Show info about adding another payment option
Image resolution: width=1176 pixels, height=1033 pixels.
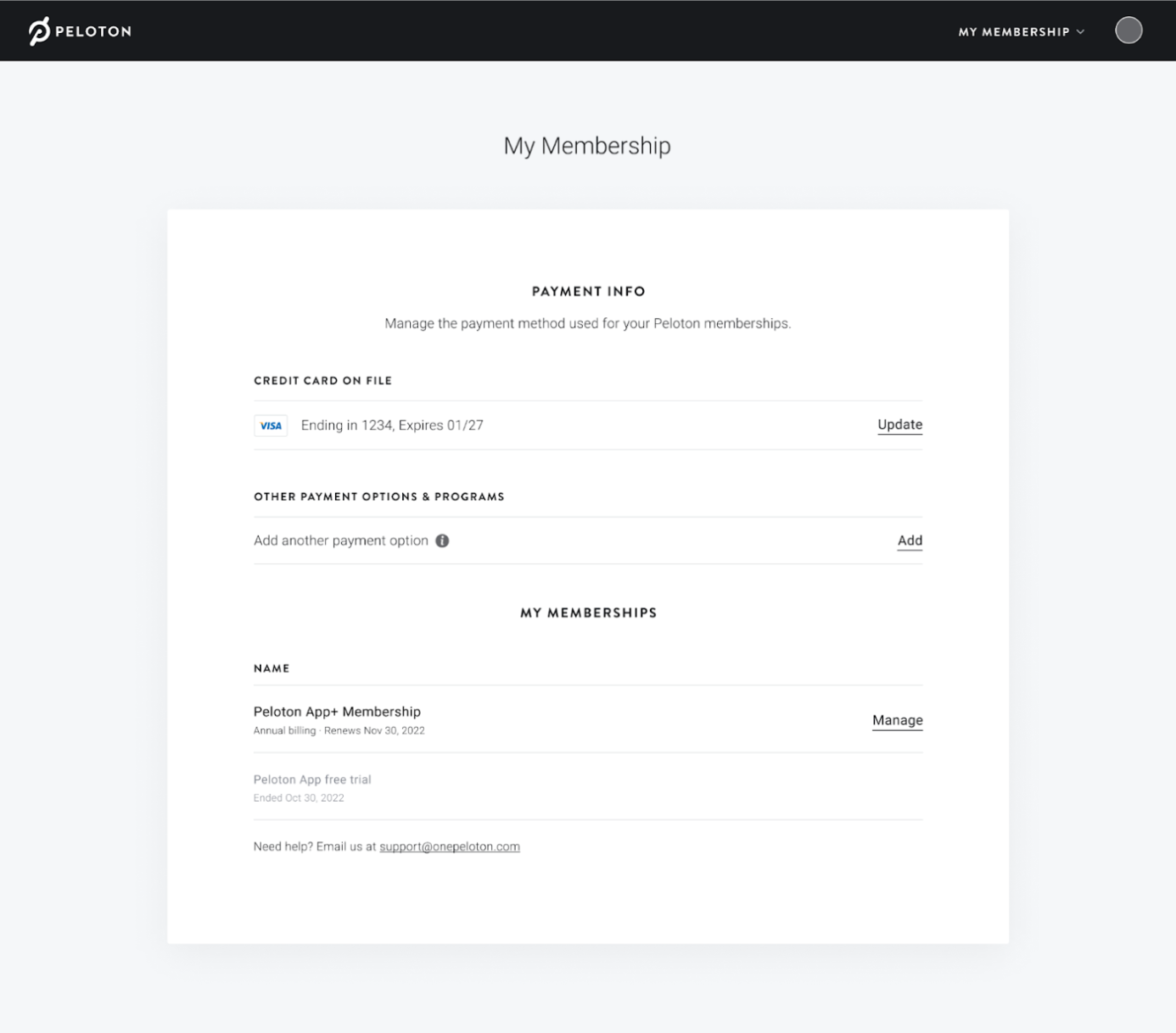442,541
